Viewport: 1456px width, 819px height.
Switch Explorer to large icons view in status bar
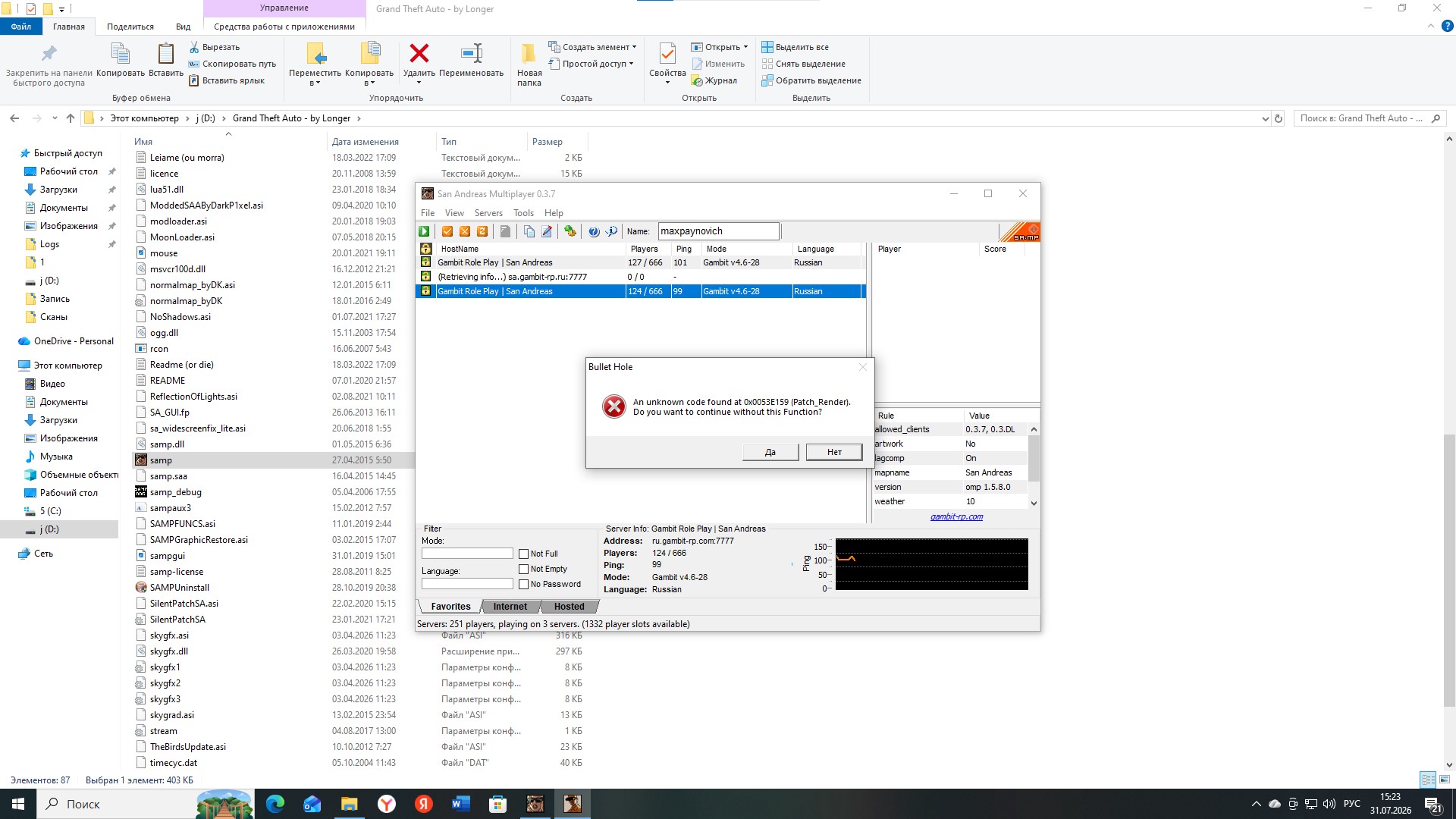point(1445,780)
